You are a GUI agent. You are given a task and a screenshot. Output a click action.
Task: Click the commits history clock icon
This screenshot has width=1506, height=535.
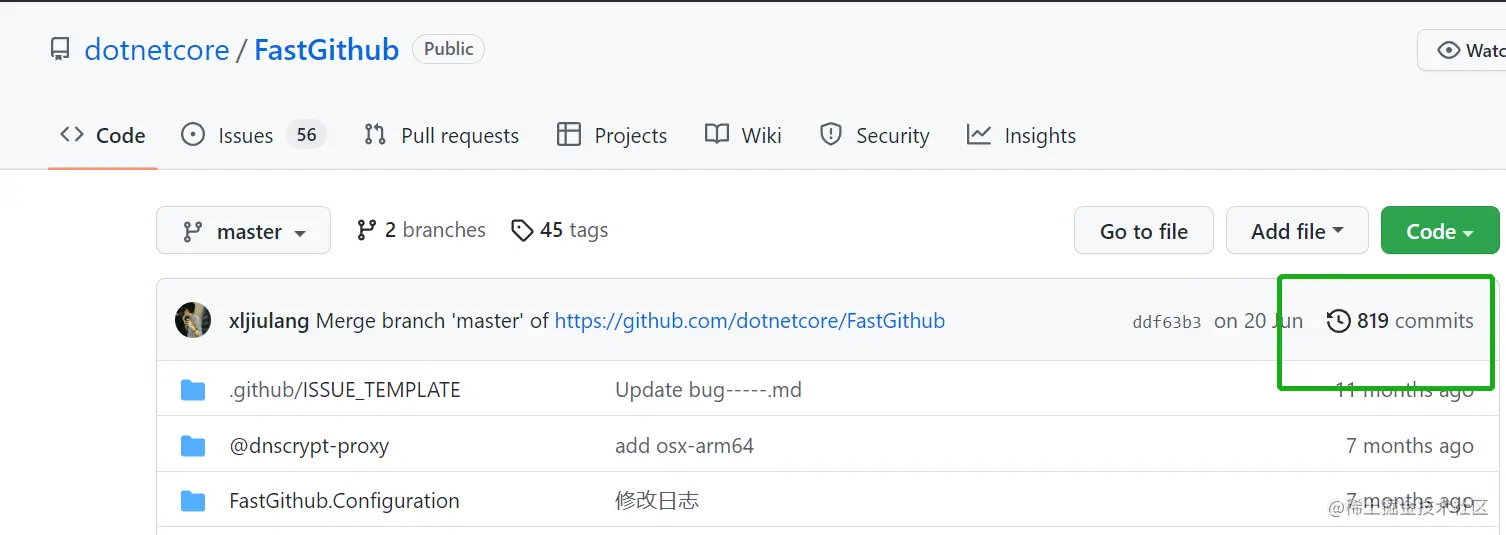1338,321
